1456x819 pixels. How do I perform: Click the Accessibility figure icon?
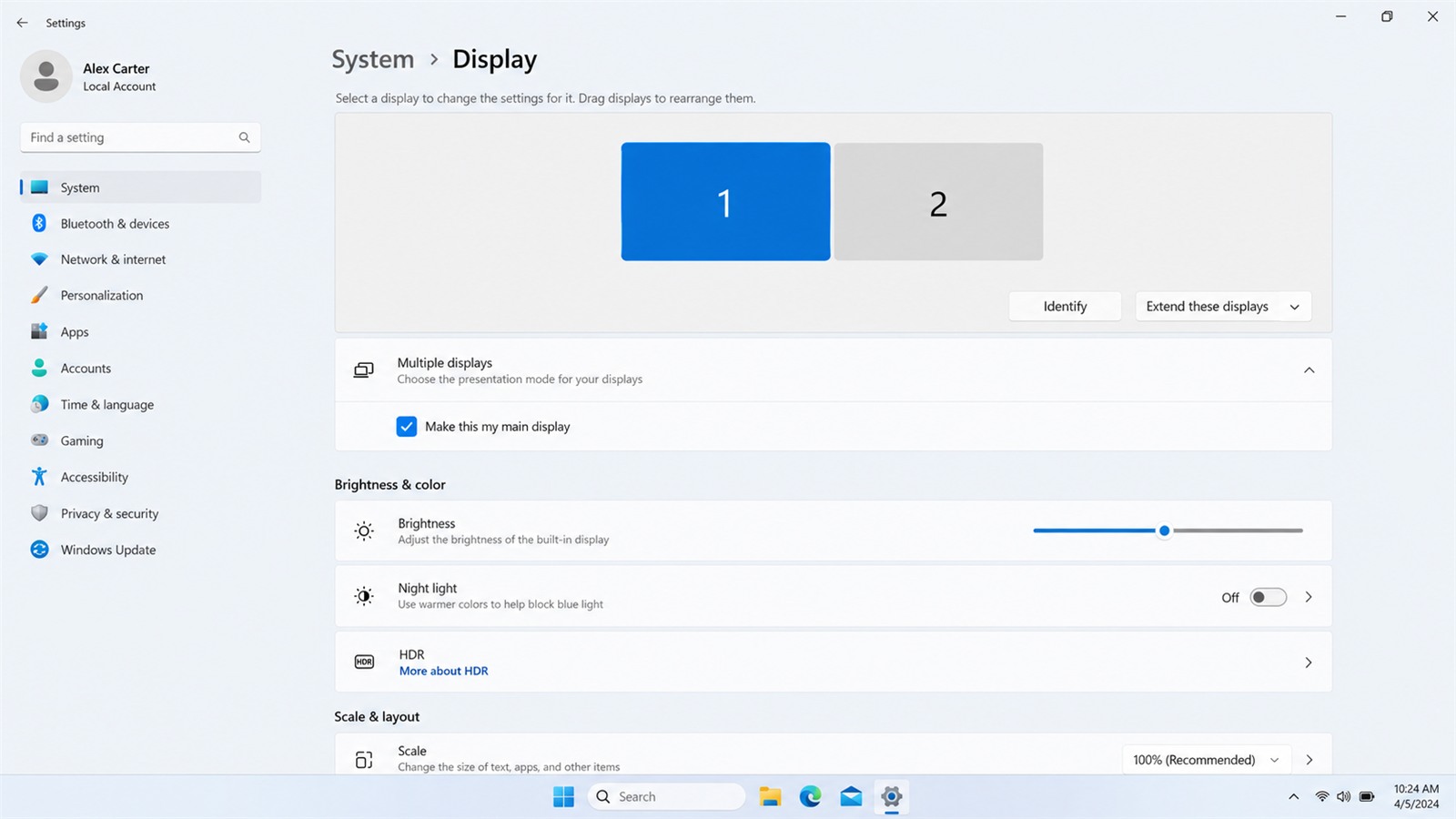(39, 477)
